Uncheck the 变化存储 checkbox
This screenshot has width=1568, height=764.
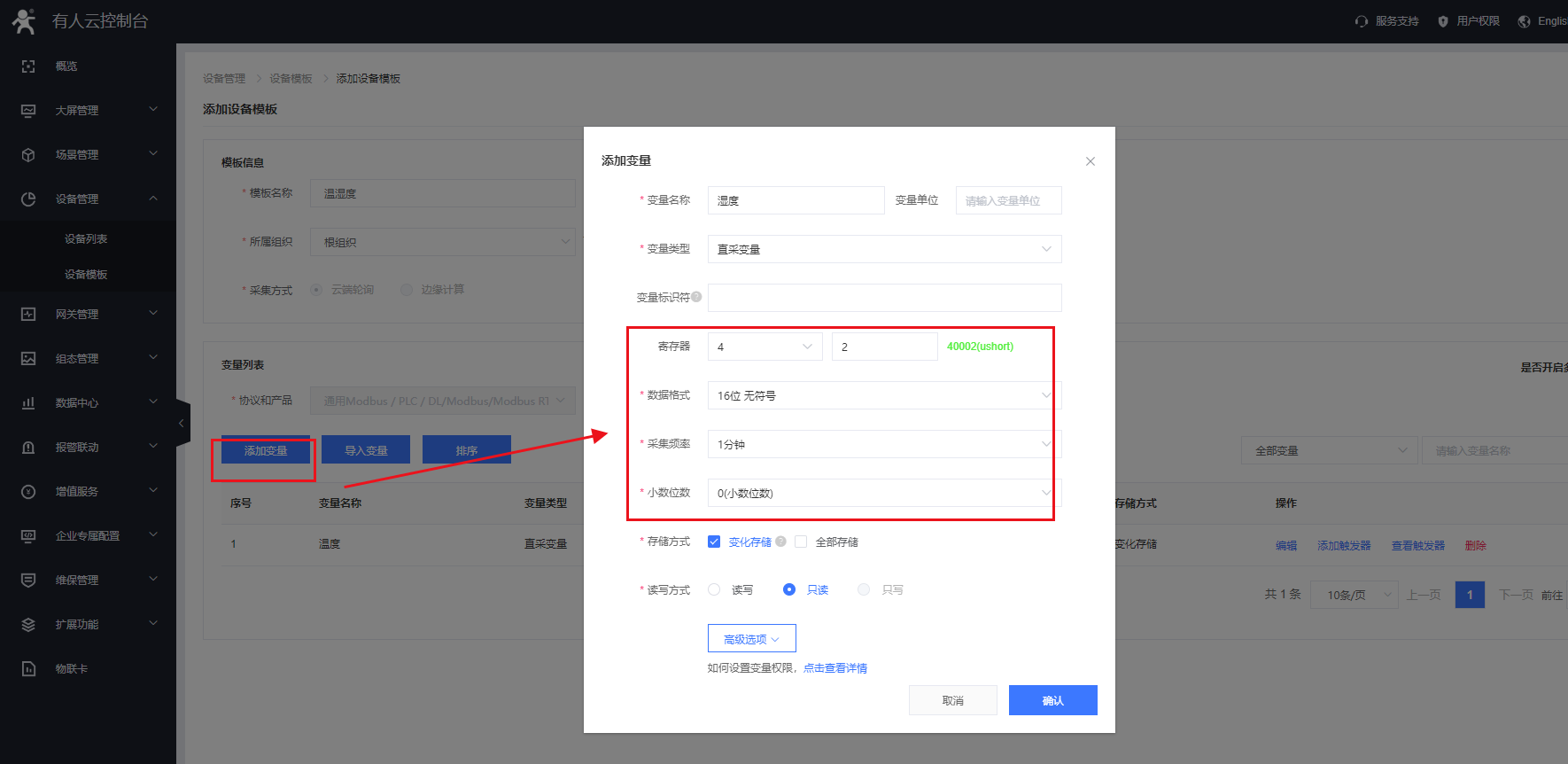(714, 542)
